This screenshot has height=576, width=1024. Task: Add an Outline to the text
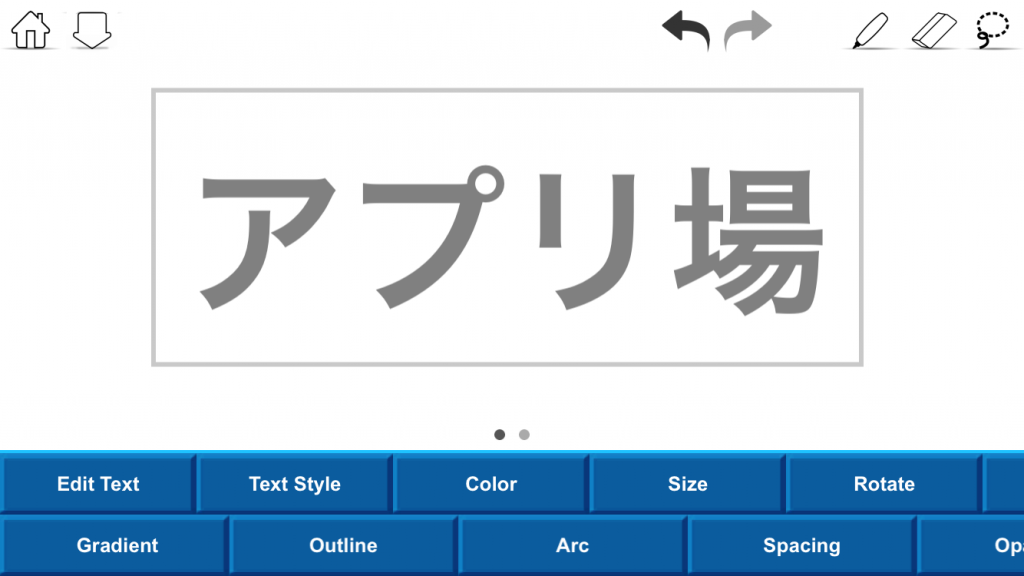tap(343, 545)
